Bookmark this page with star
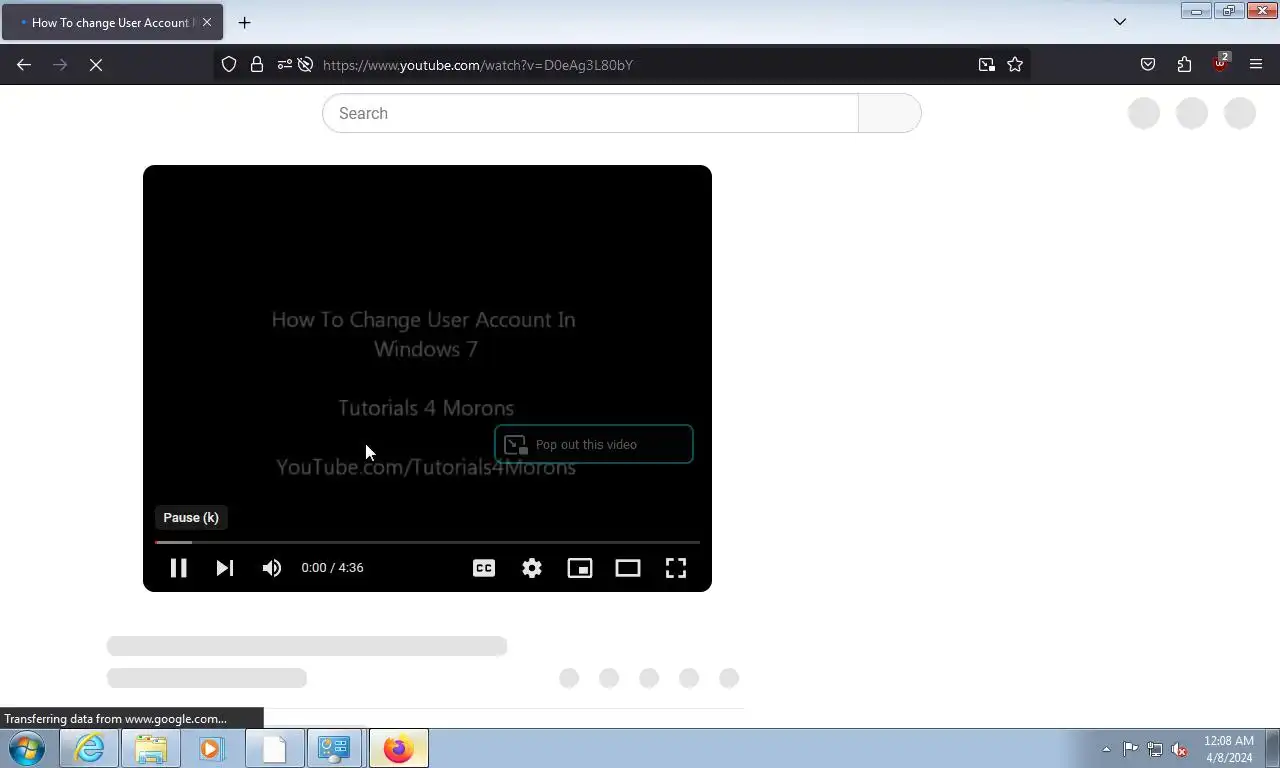1280x768 pixels. pyautogui.click(x=1015, y=65)
